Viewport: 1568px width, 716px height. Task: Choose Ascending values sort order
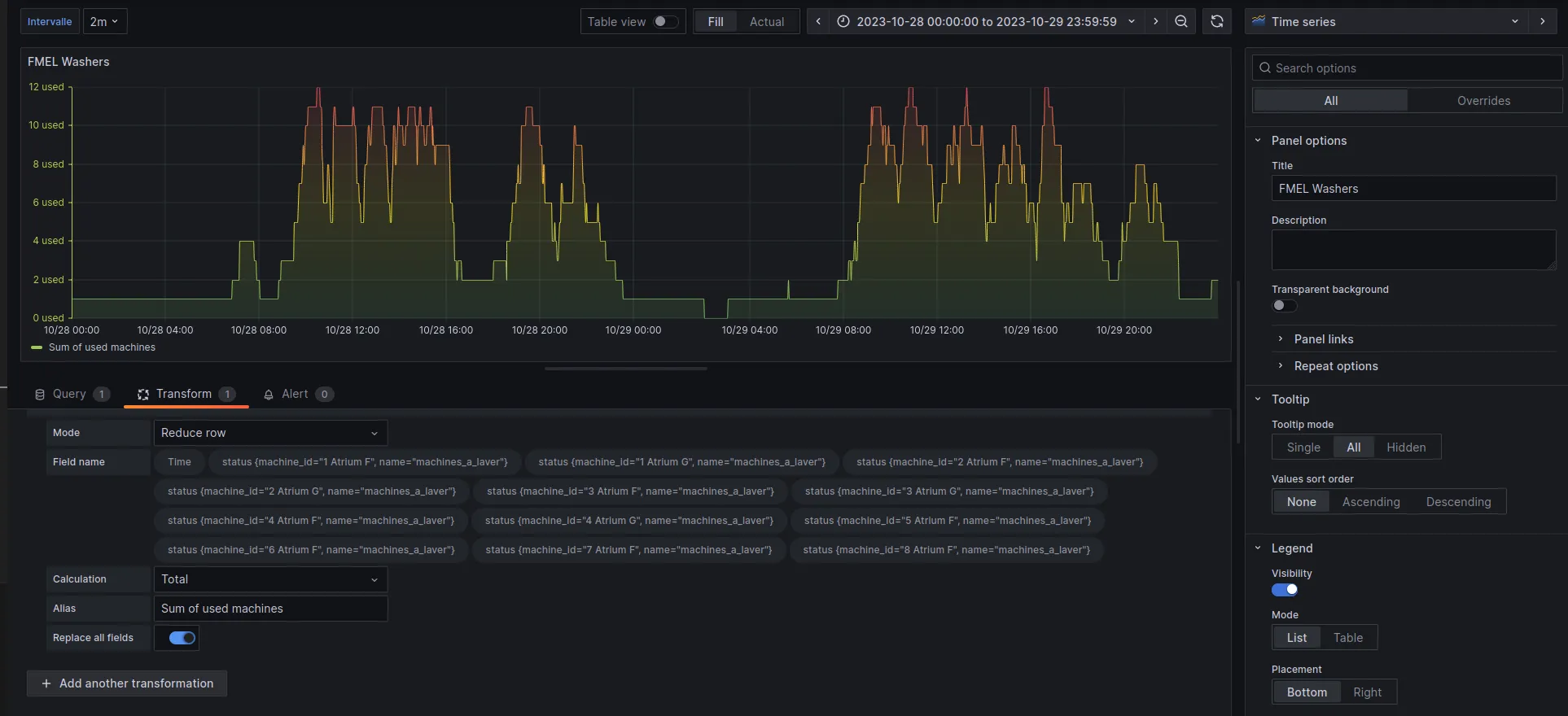[1371, 502]
